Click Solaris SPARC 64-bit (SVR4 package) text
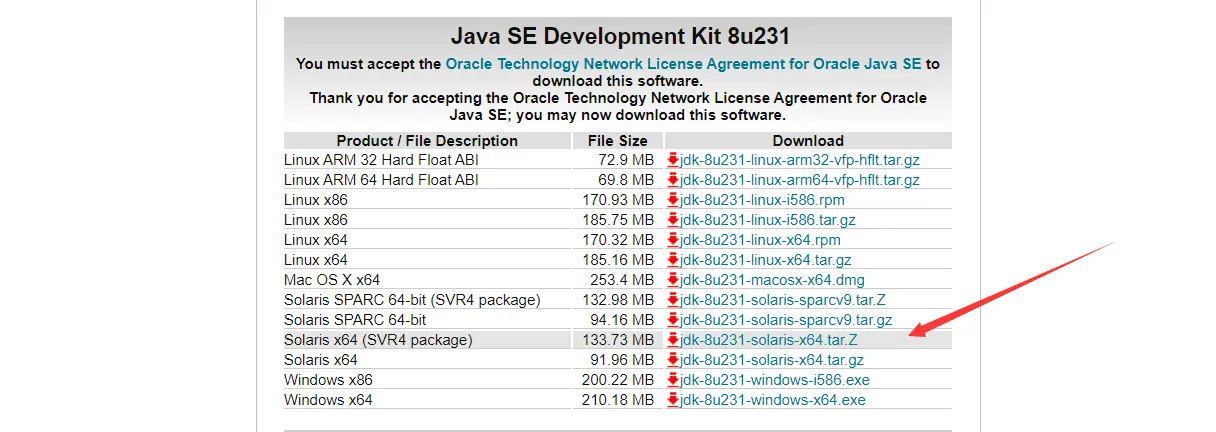1216x432 pixels. (x=412, y=300)
